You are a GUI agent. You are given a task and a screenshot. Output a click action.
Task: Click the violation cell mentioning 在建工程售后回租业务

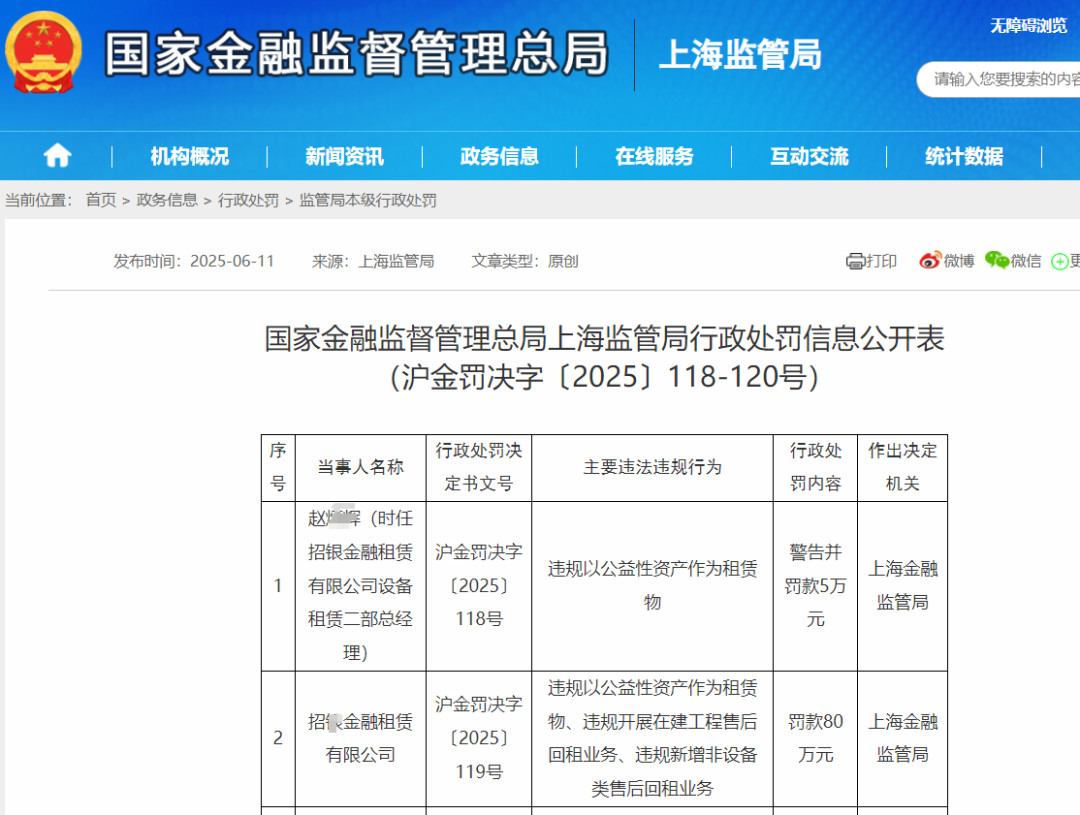pos(652,738)
